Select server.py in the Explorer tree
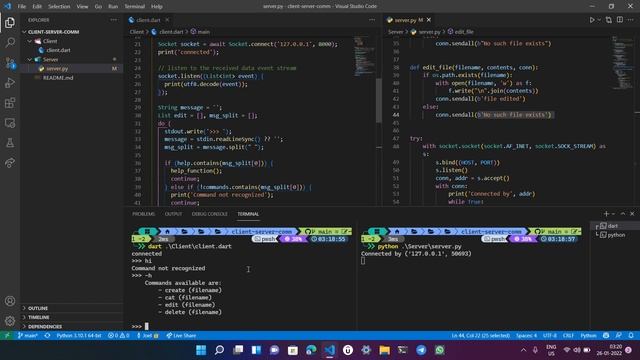The width and height of the screenshot is (640, 360). click(x=71, y=69)
